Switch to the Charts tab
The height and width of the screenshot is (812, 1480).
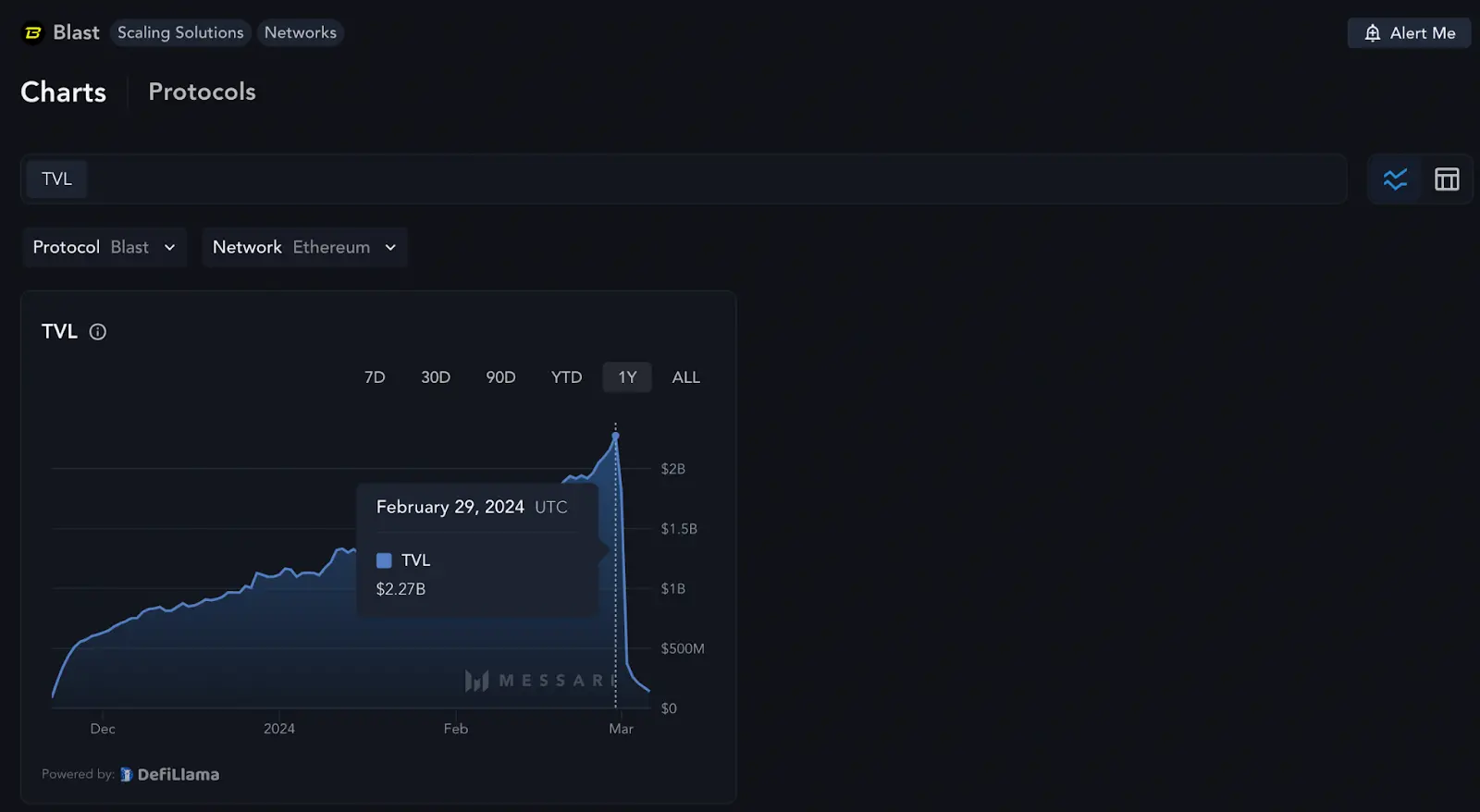(63, 92)
